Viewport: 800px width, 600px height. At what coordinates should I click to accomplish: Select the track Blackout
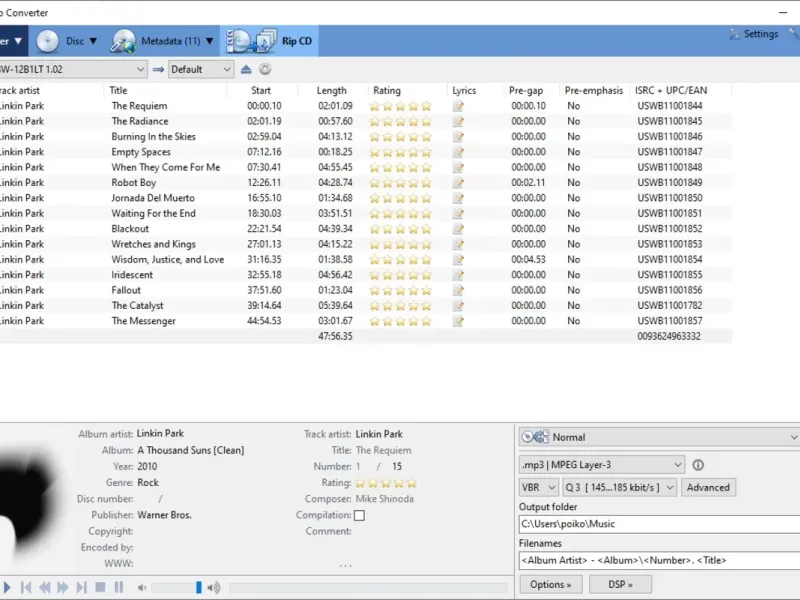(x=130, y=229)
